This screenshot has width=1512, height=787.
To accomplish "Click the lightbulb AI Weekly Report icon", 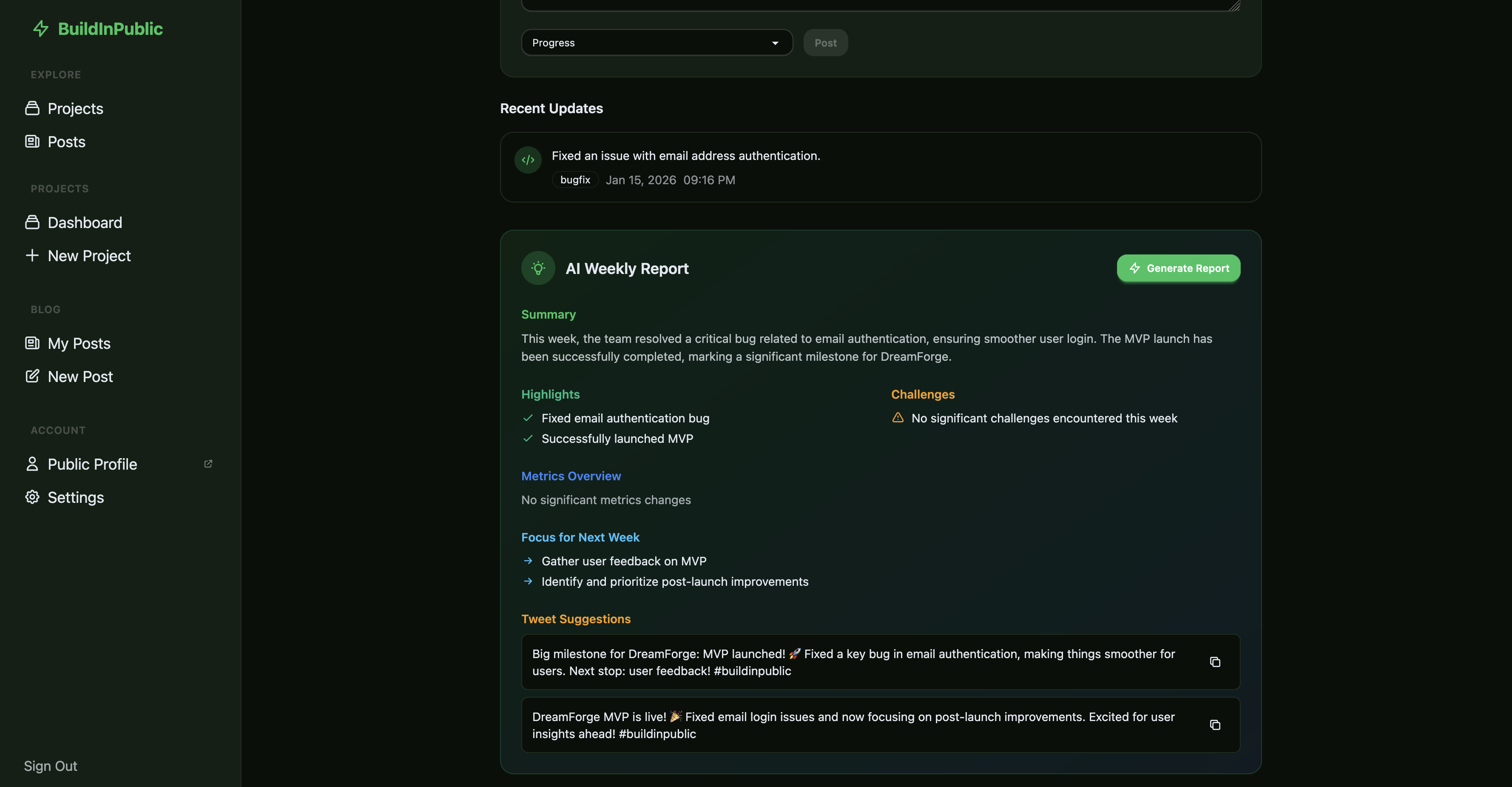I will coord(537,268).
